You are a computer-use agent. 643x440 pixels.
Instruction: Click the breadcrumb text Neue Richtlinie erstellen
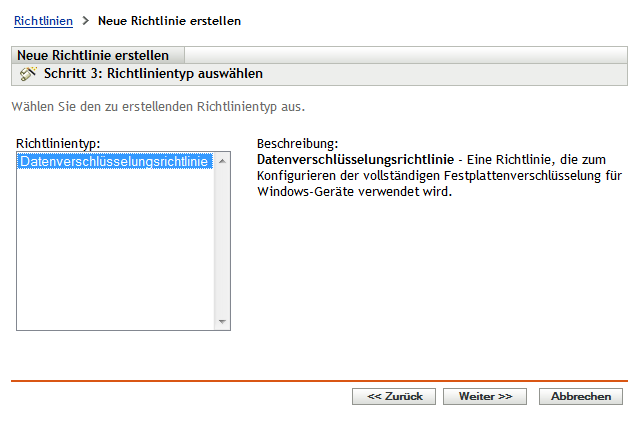pyautogui.click(x=169, y=20)
